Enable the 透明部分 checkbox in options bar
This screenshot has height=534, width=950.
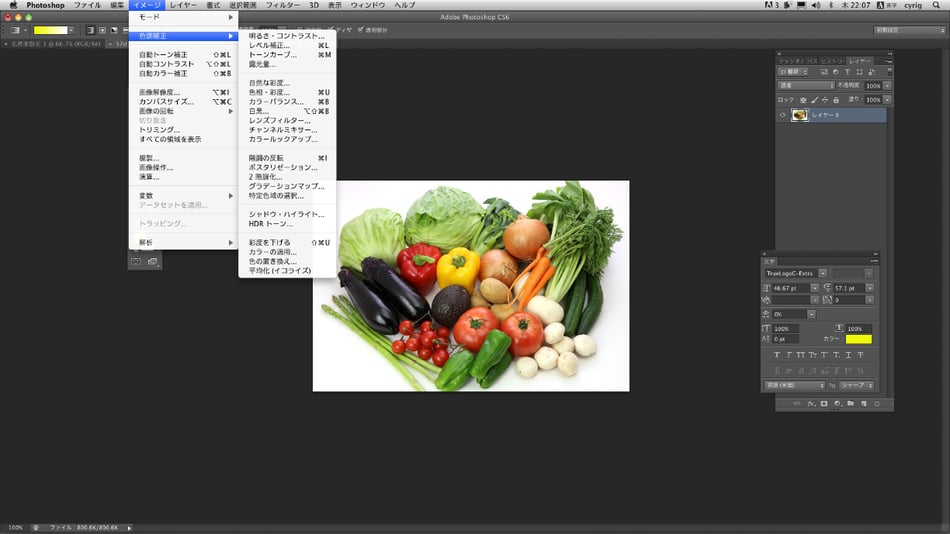[361, 30]
